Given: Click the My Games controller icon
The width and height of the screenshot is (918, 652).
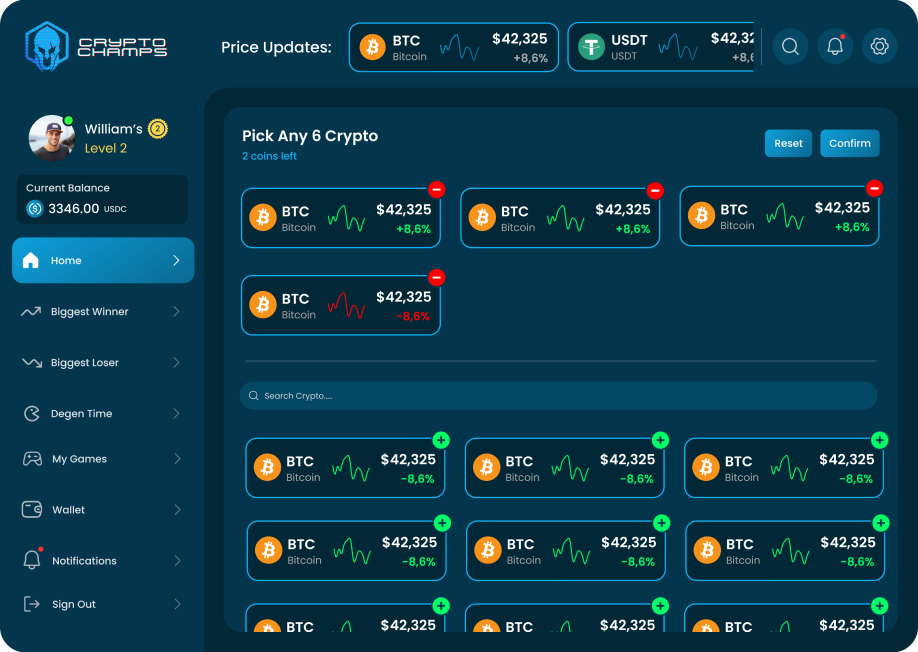Looking at the screenshot, I should point(32,459).
